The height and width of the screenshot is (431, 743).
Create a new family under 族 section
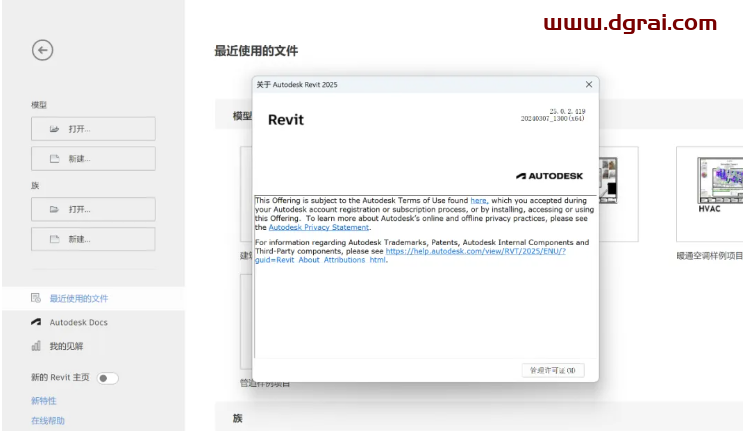point(93,239)
